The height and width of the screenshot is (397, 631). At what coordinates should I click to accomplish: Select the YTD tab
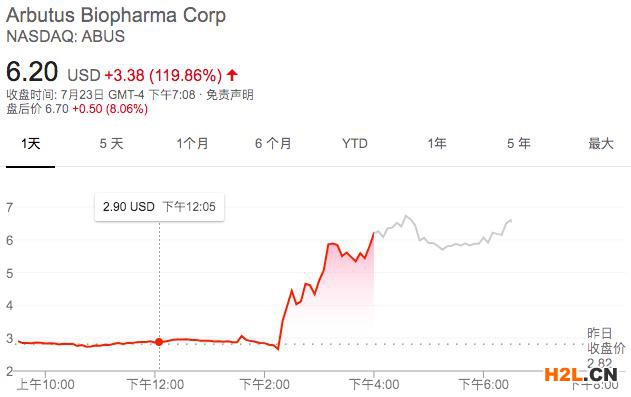point(355,144)
